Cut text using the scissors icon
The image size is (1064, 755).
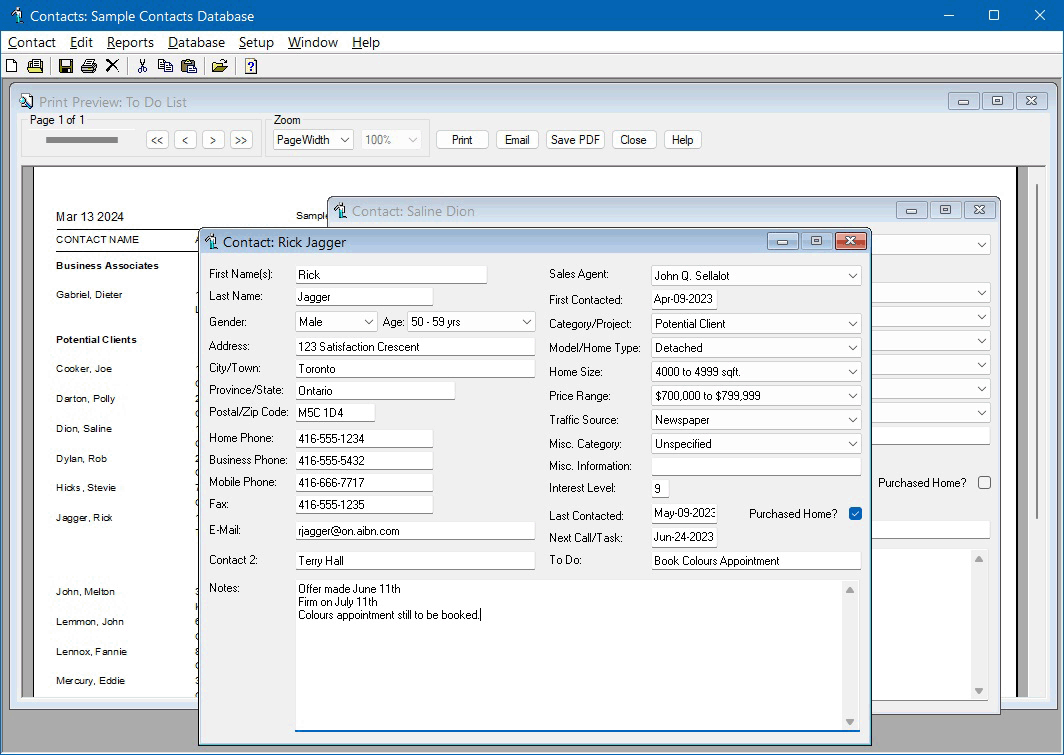(141, 65)
